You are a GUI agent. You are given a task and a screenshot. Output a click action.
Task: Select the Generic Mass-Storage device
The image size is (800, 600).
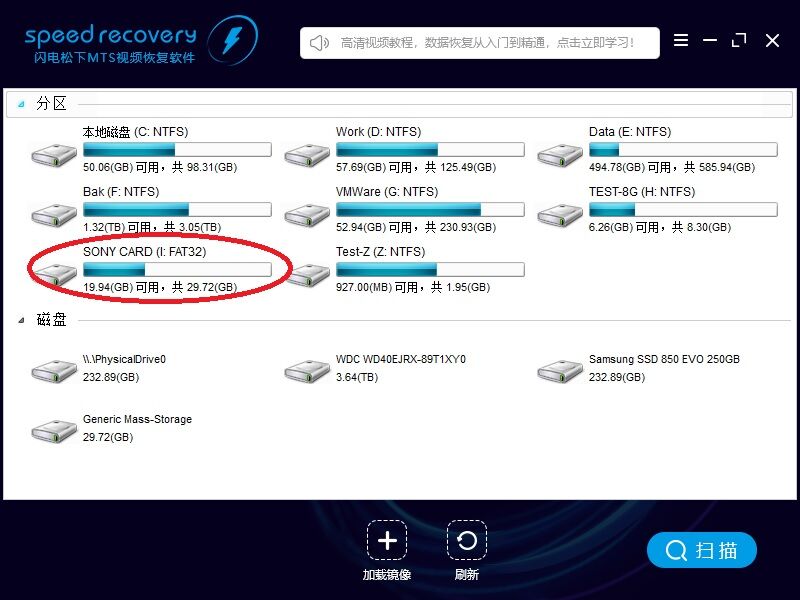(x=54, y=431)
